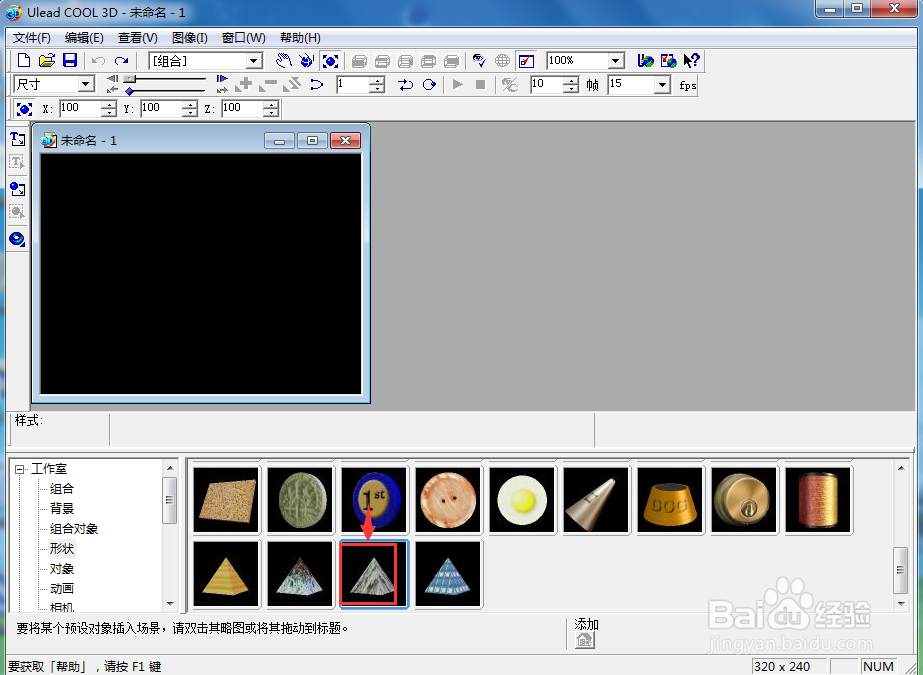The height and width of the screenshot is (675, 923).
Task: Open context help pointer tool
Action: pyautogui.click(x=691, y=61)
